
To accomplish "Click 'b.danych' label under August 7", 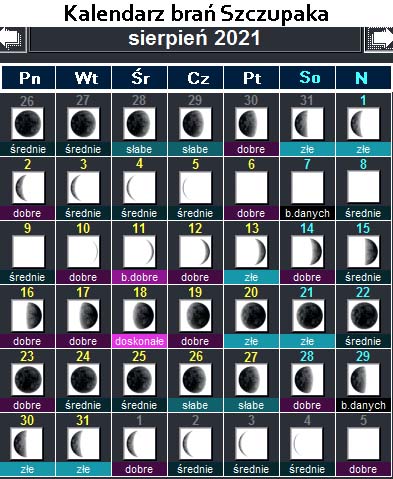I will [x=307, y=213].
